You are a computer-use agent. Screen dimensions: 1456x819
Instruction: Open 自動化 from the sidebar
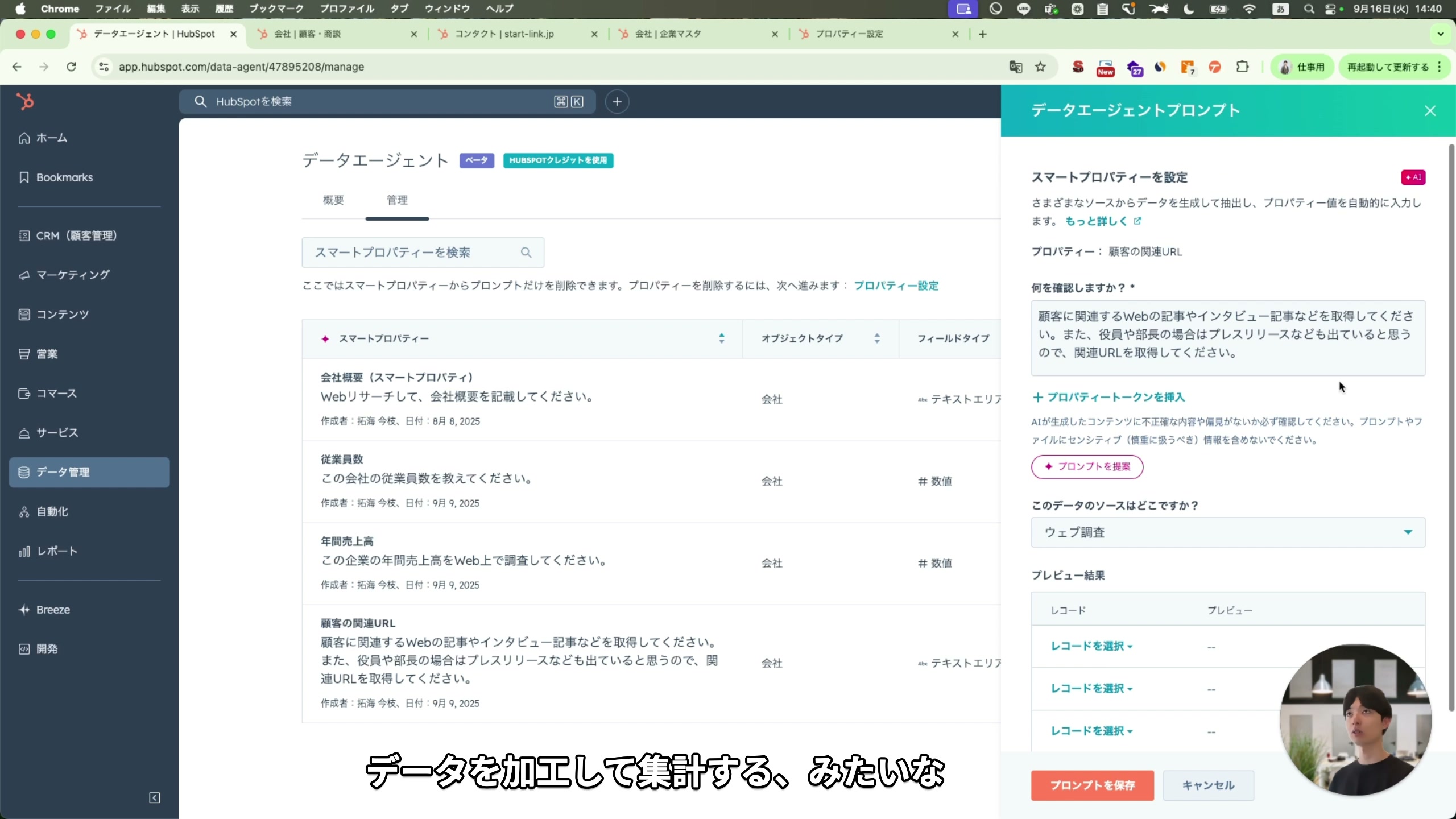point(52,511)
